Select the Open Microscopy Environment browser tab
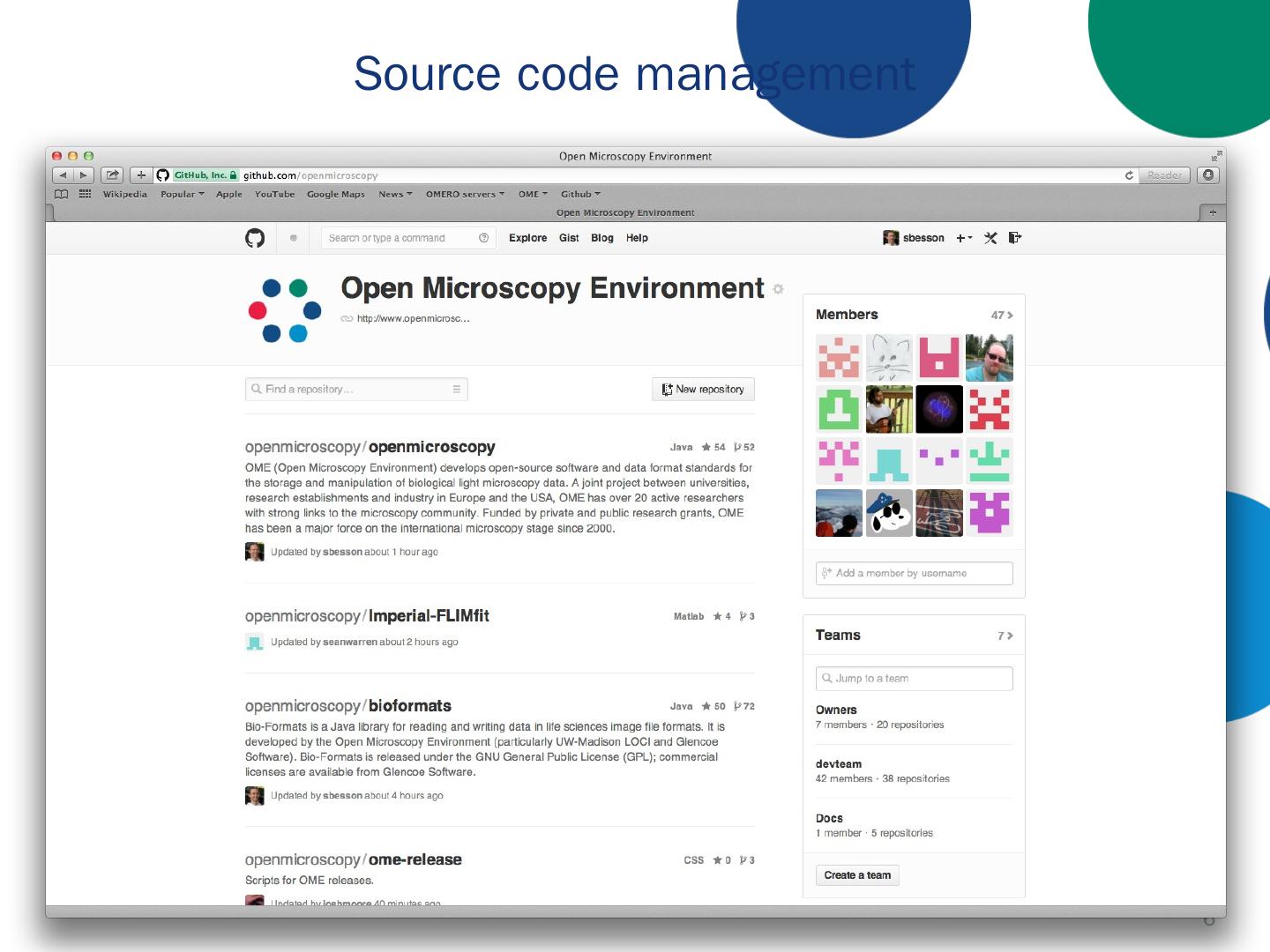This screenshot has height=952, width=1270. [x=625, y=212]
